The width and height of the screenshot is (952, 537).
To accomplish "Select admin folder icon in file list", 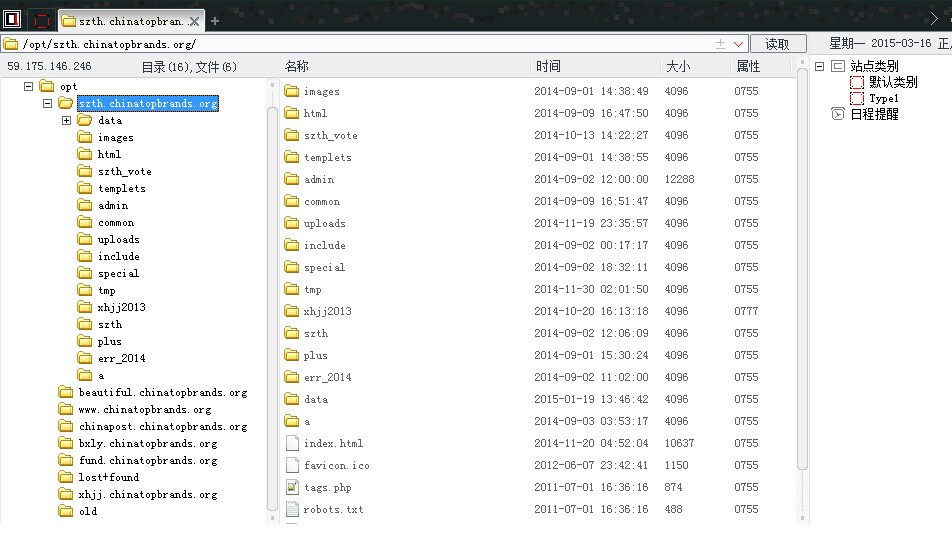I will (292, 179).
